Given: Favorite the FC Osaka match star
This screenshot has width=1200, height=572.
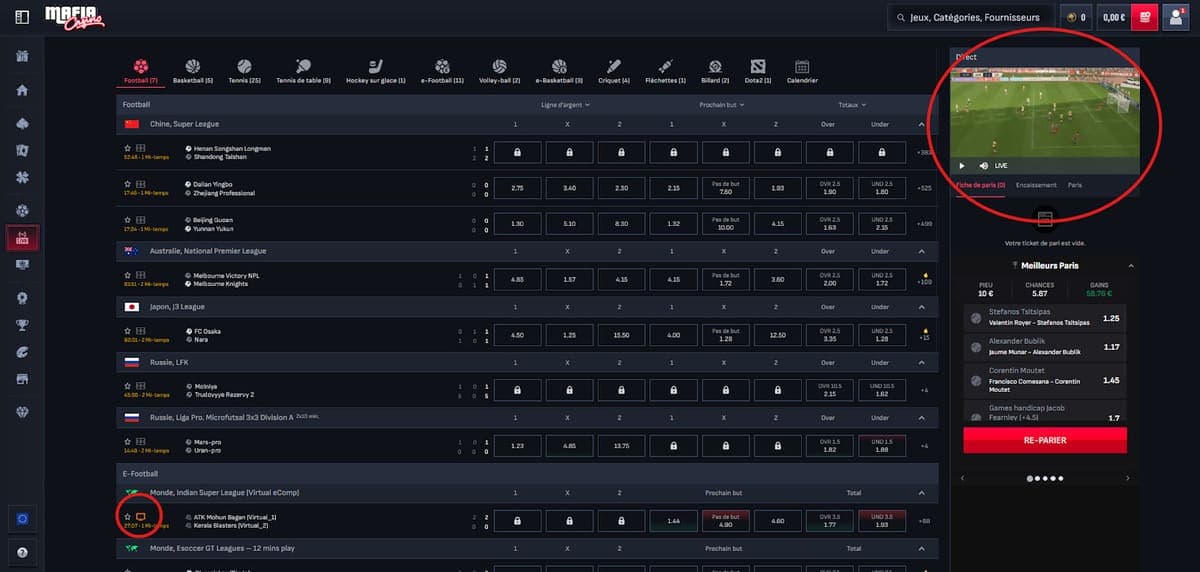Looking at the screenshot, I should [x=128, y=331].
